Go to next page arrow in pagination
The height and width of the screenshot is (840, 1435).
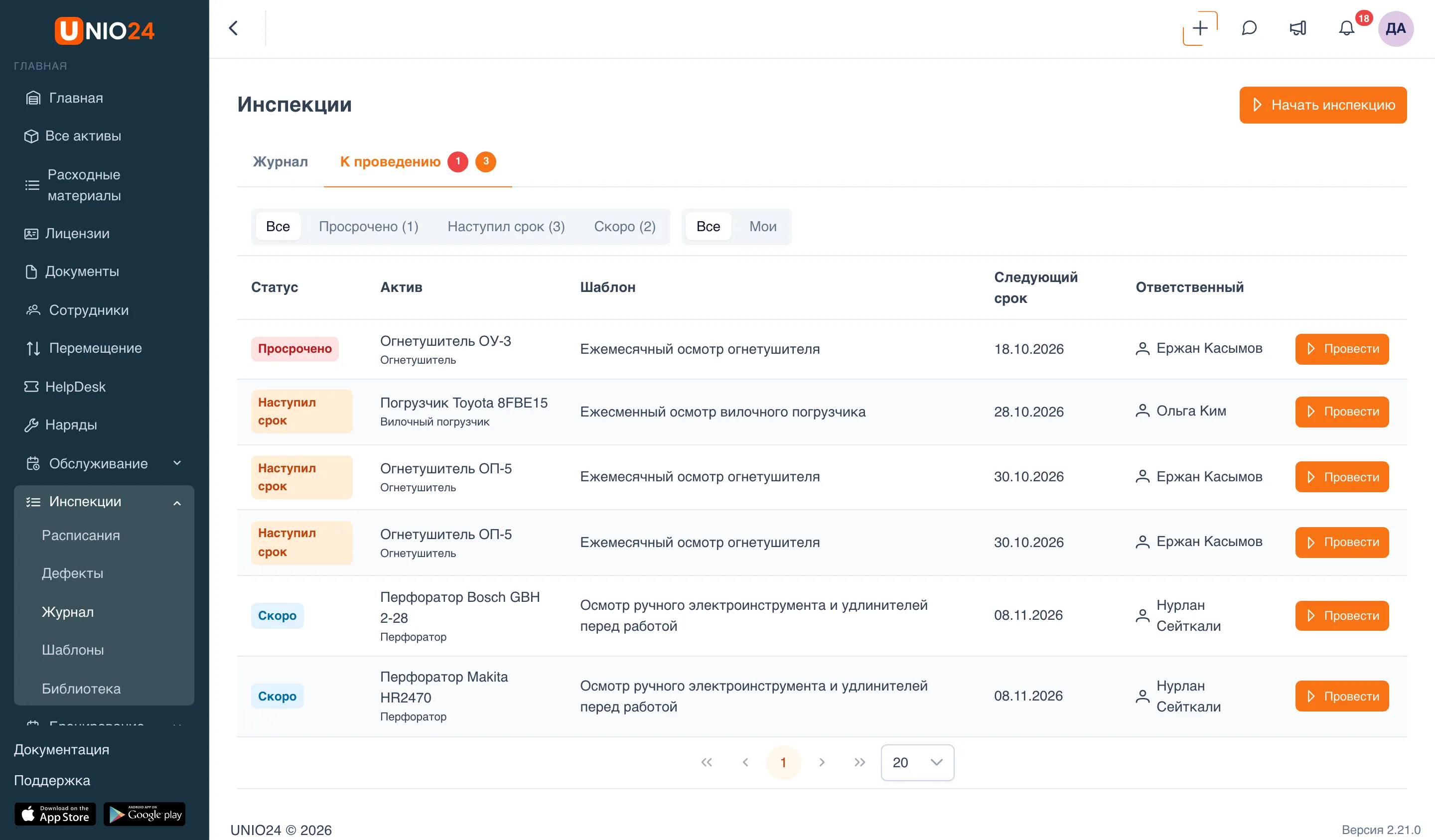pyautogui.click(x=822, y=763)
